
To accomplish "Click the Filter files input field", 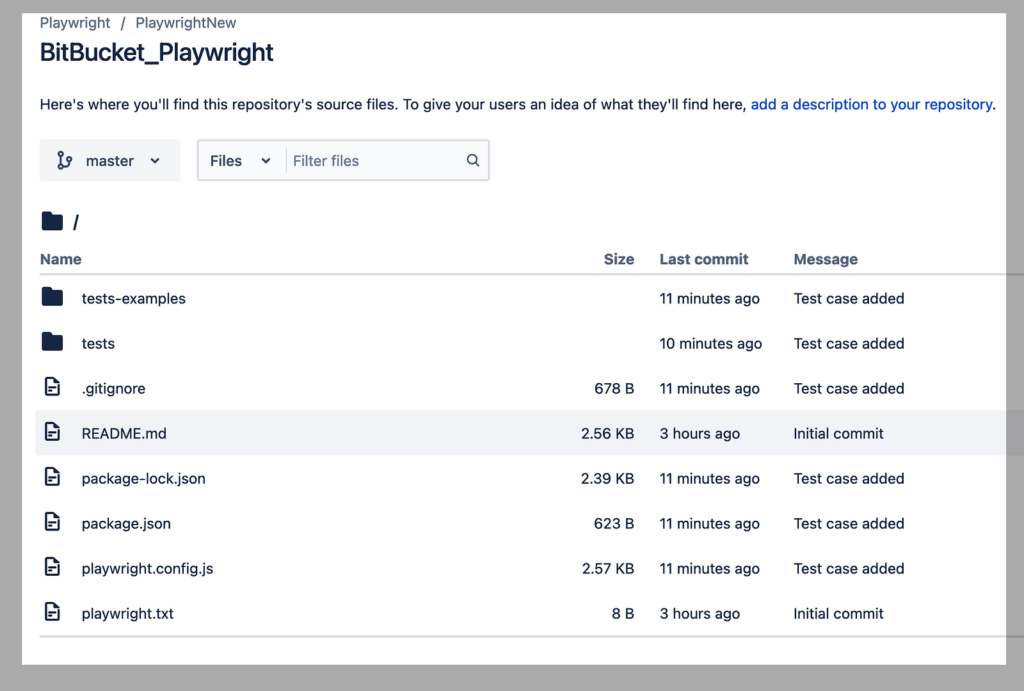I will tap(375, 160).
